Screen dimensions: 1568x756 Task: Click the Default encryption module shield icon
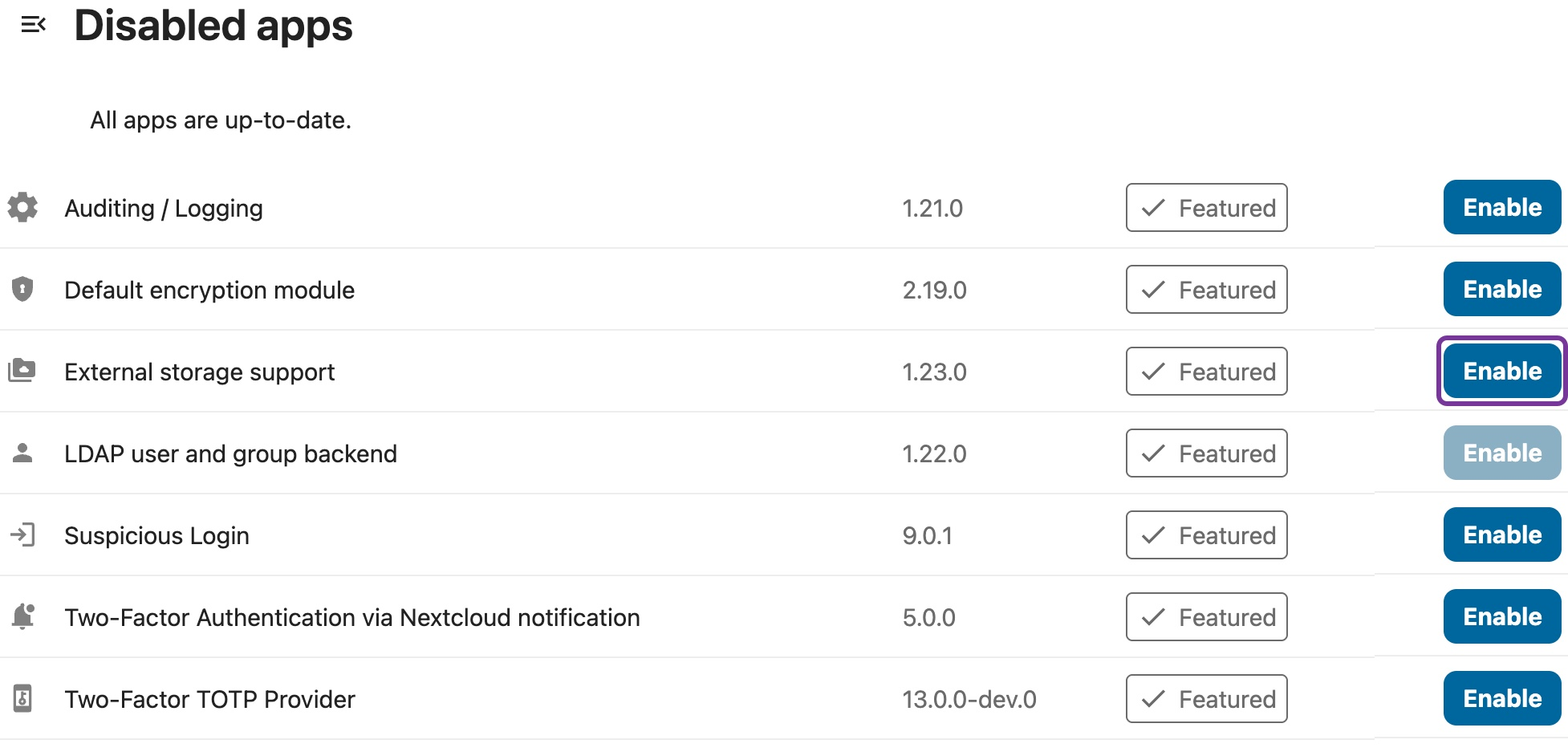tap(22, 289)
